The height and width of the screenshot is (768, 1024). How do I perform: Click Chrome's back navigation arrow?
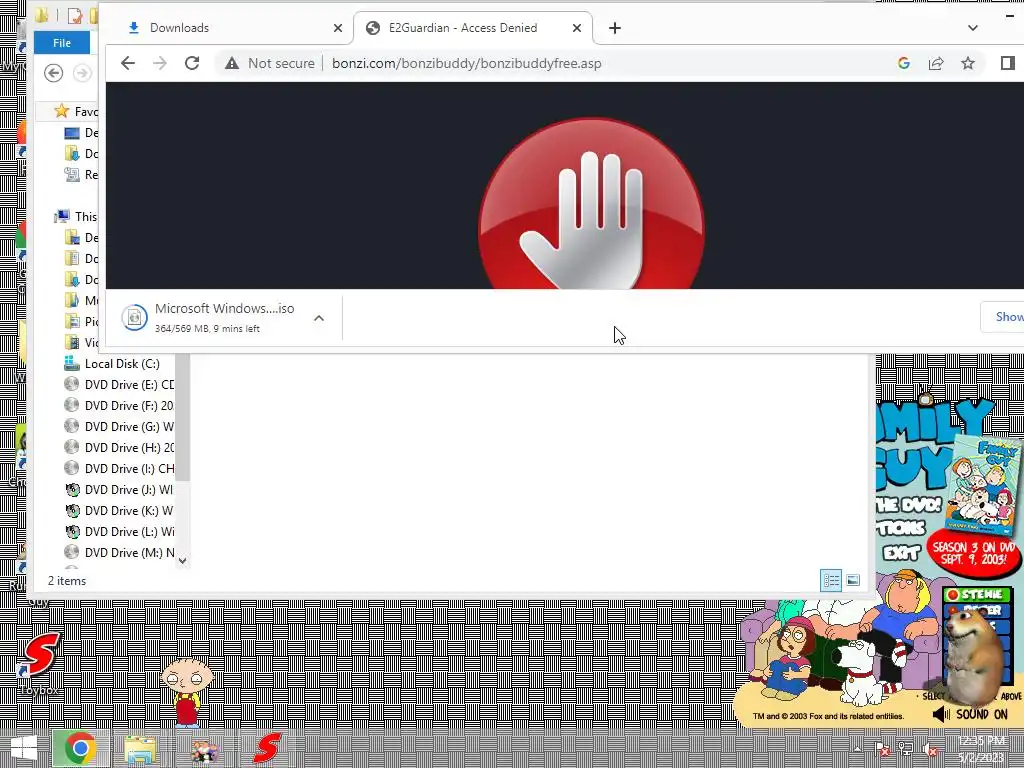point(128,63)
